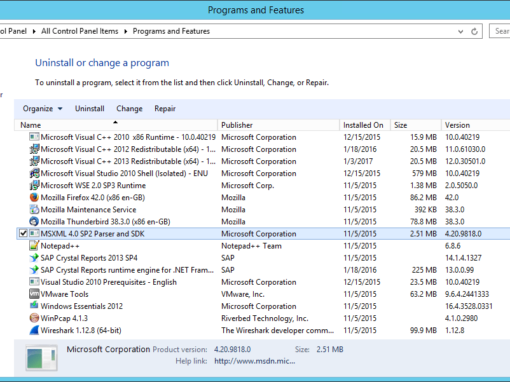
Task: Open the msdn help link in the details pane
Action: coord(255,361)
